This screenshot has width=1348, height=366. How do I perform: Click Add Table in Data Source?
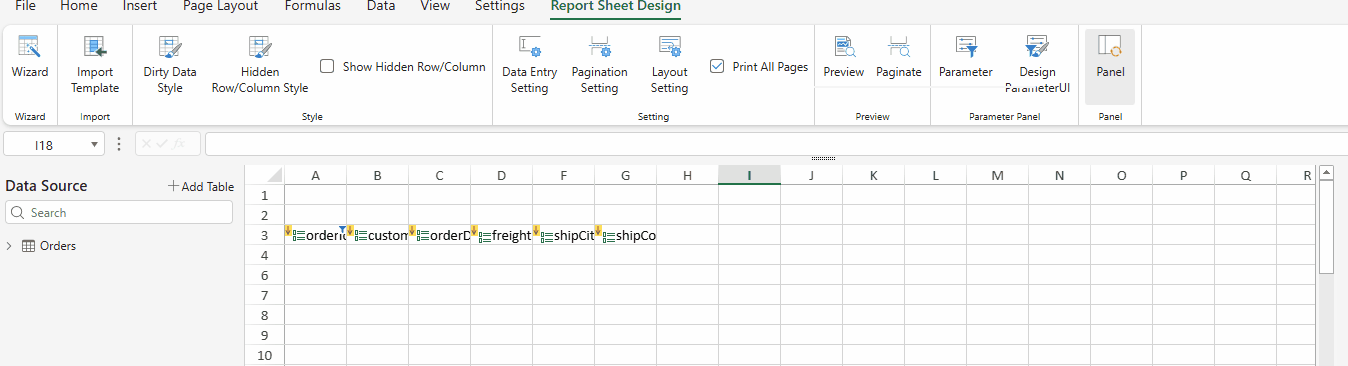pyautogui.click(x=201, y=186)
